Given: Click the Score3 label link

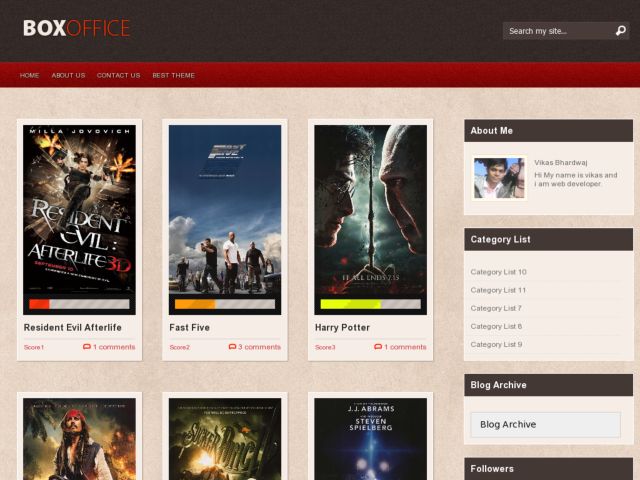Looking at the screenshot, I should [x=325, y=347].
